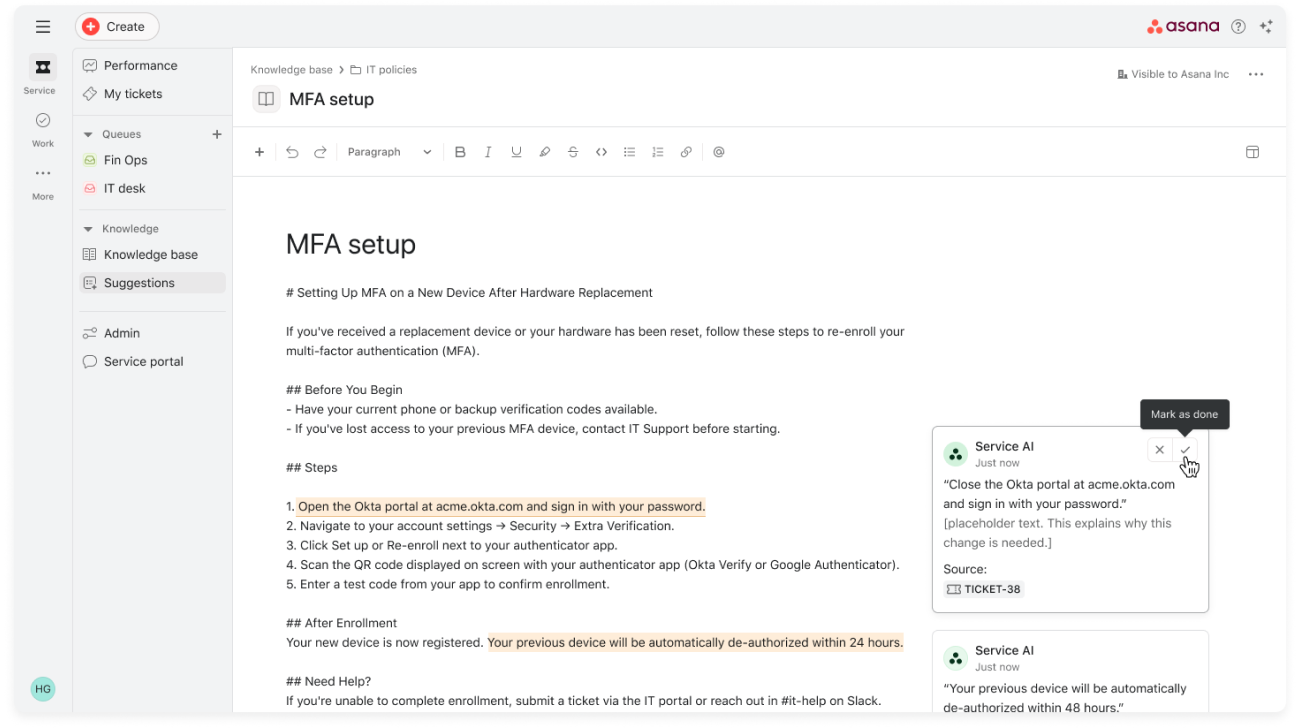
Task: Mark the Service AI suggestion as done
Action: tap(1186, 450)
